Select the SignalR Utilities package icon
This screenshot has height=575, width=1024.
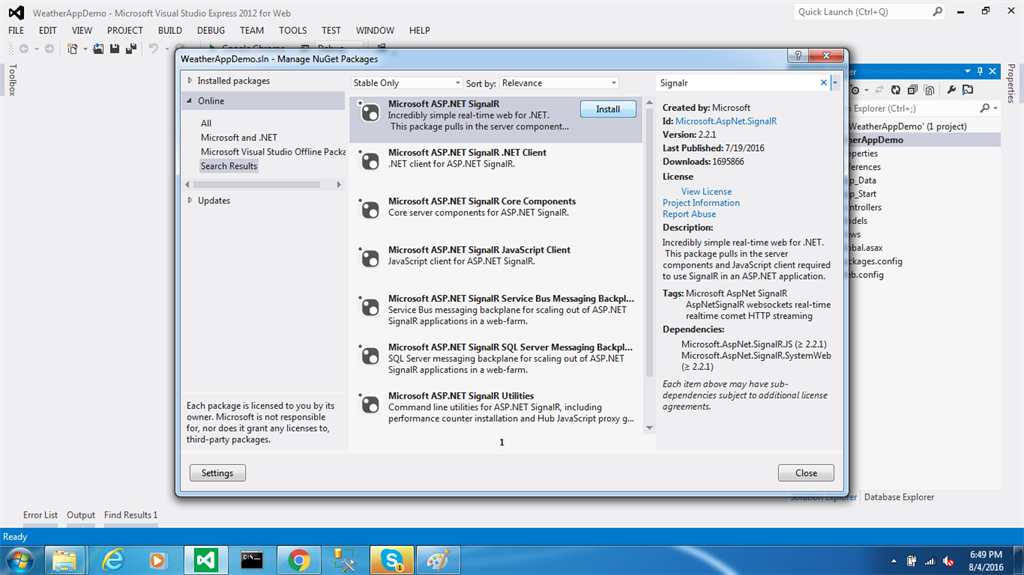point(370,404)
